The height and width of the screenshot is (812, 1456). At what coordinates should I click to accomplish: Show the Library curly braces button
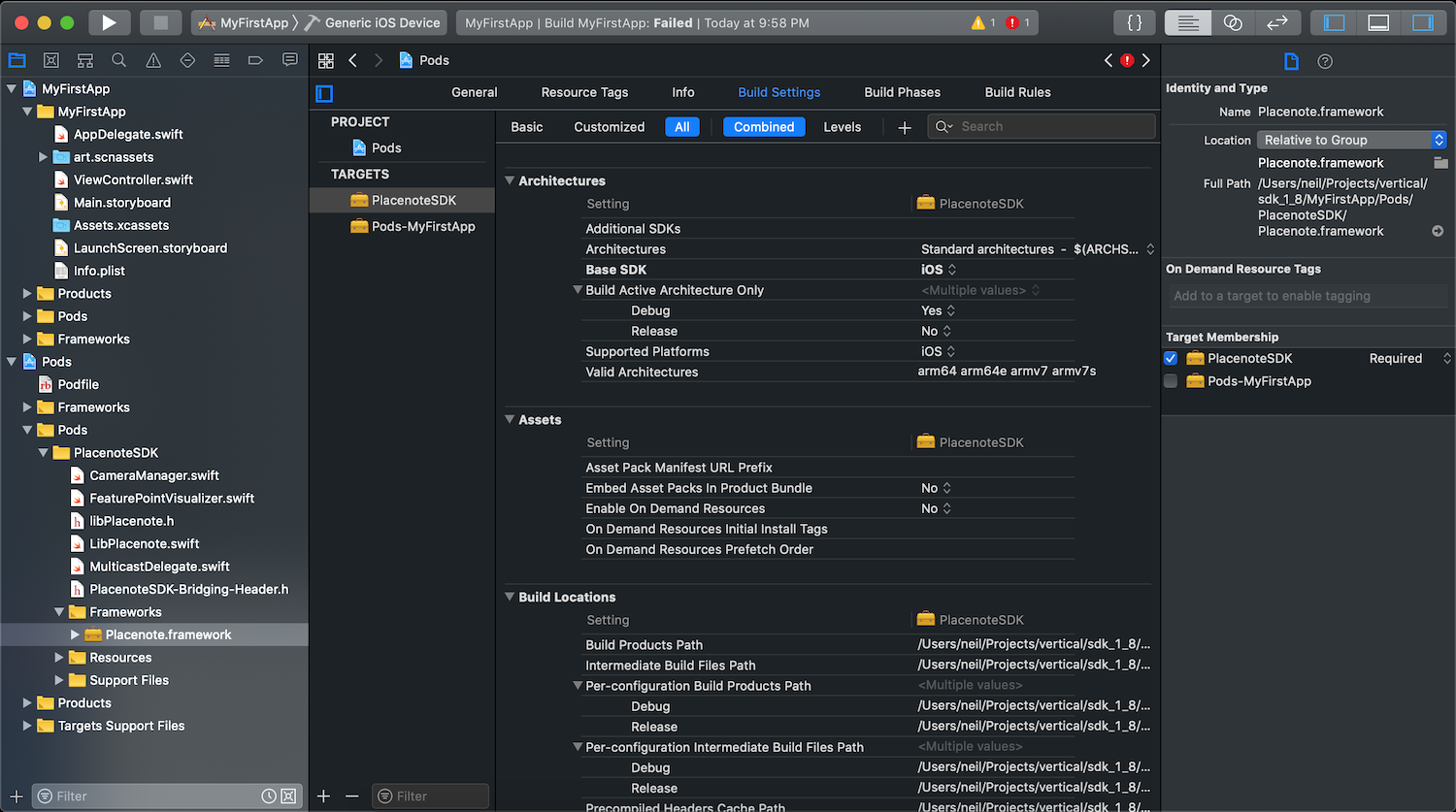(x=1134, y=22)
